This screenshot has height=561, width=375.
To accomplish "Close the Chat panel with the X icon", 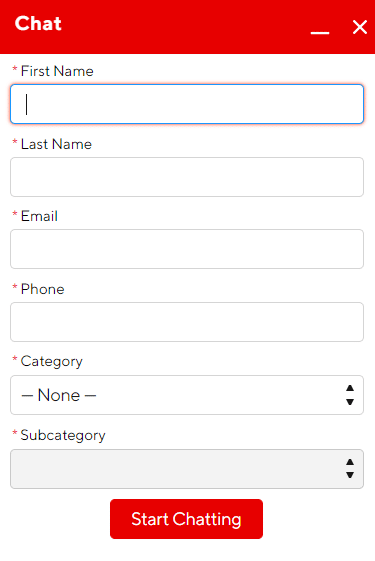I will coord(360,27).
